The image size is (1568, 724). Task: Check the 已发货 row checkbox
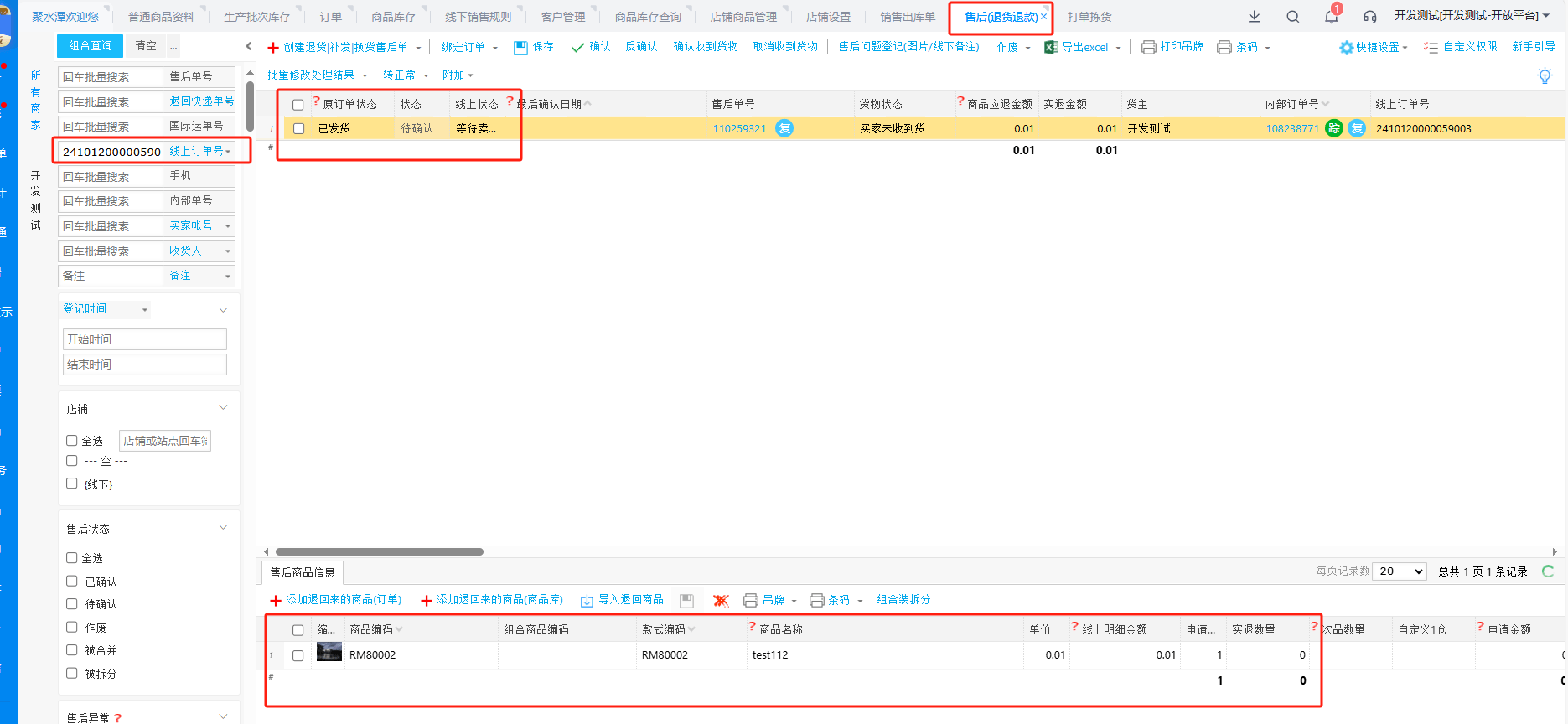tap(298, 129)
